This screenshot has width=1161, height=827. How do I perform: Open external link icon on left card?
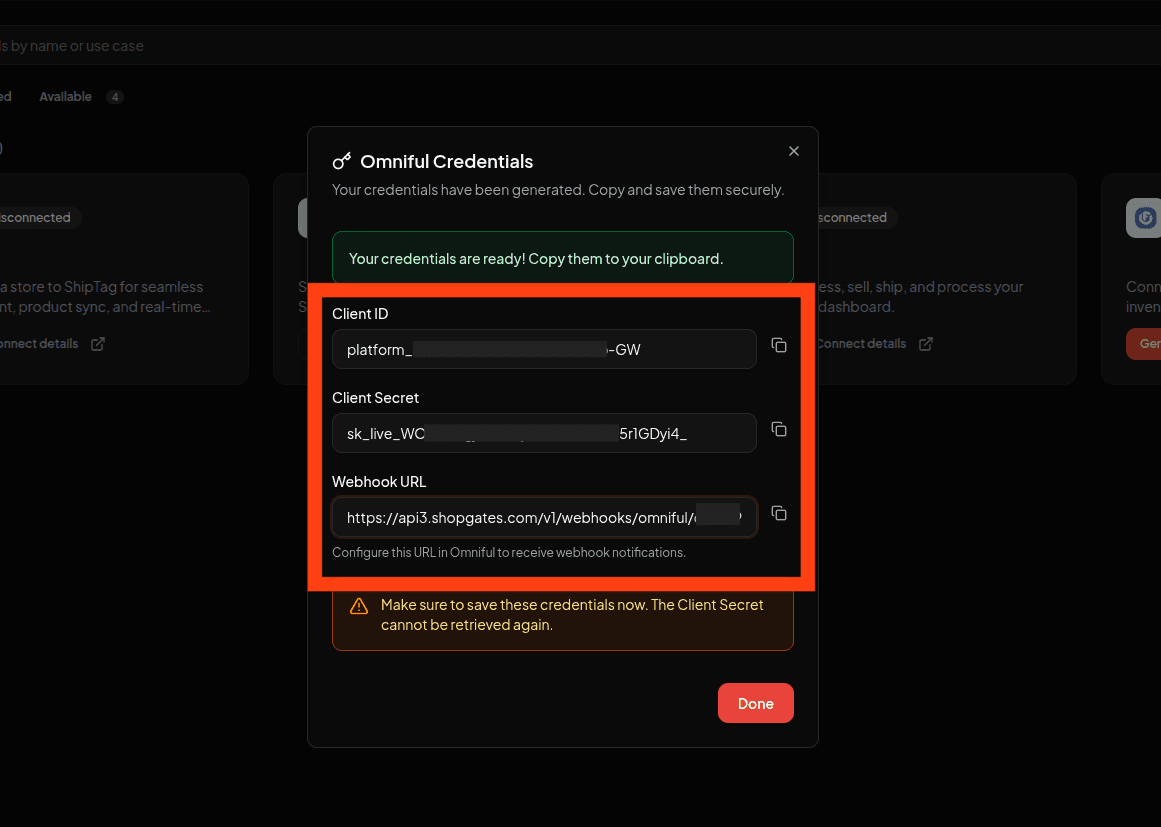[98, 344]
